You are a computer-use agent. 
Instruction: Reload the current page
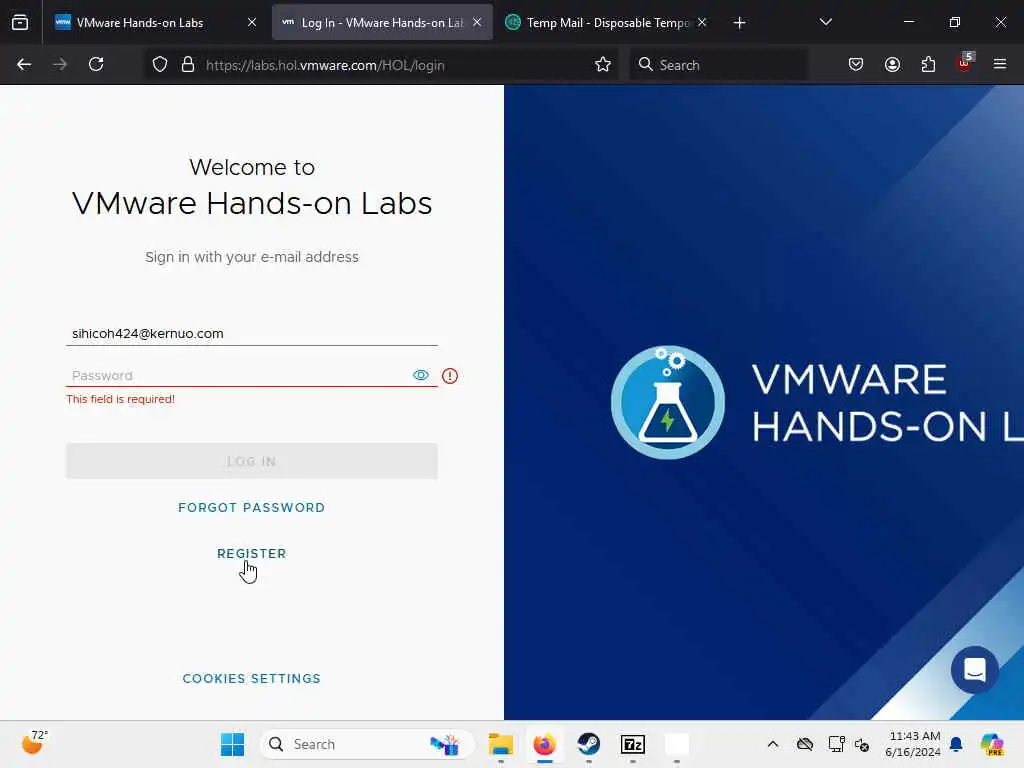pos(96,65)
